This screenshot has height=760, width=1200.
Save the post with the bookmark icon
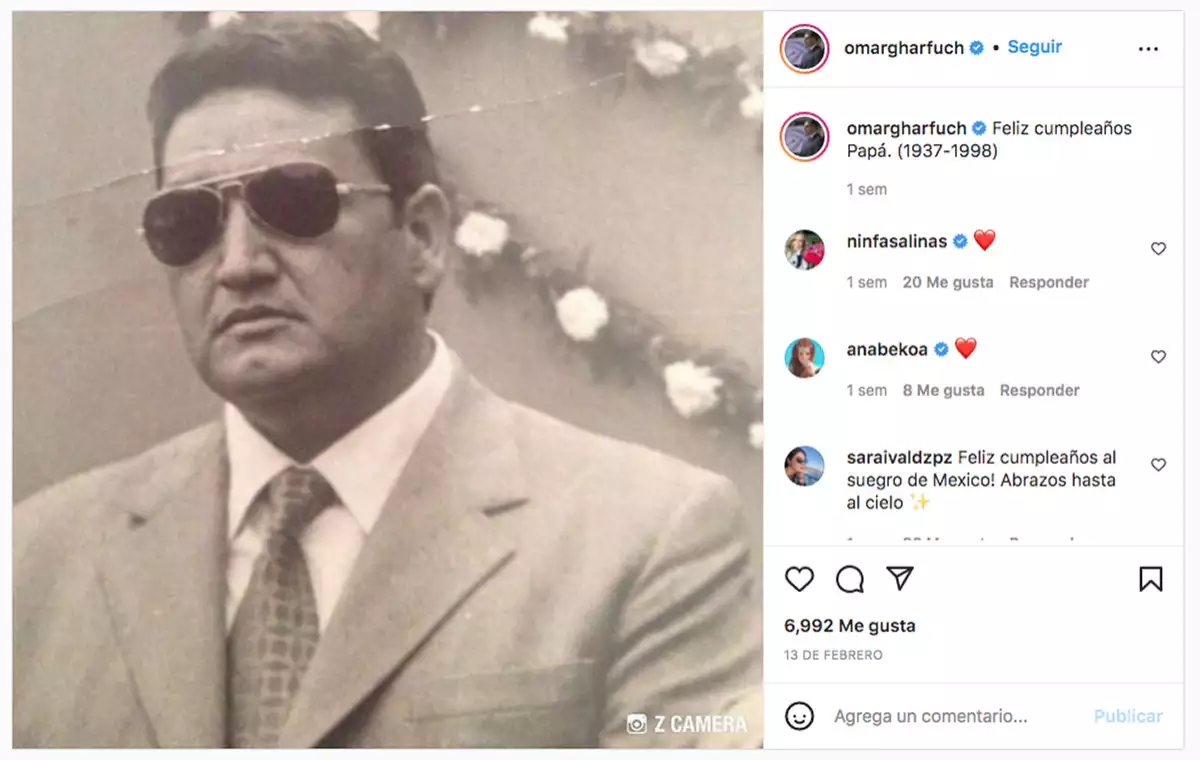pyautogui.click(x=1152, y=578)
